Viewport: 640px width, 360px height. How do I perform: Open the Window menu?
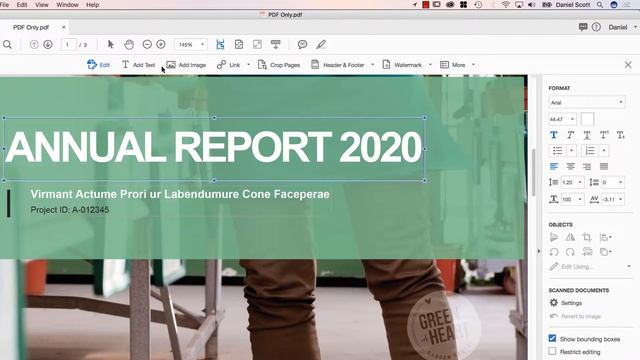point(67,5)
